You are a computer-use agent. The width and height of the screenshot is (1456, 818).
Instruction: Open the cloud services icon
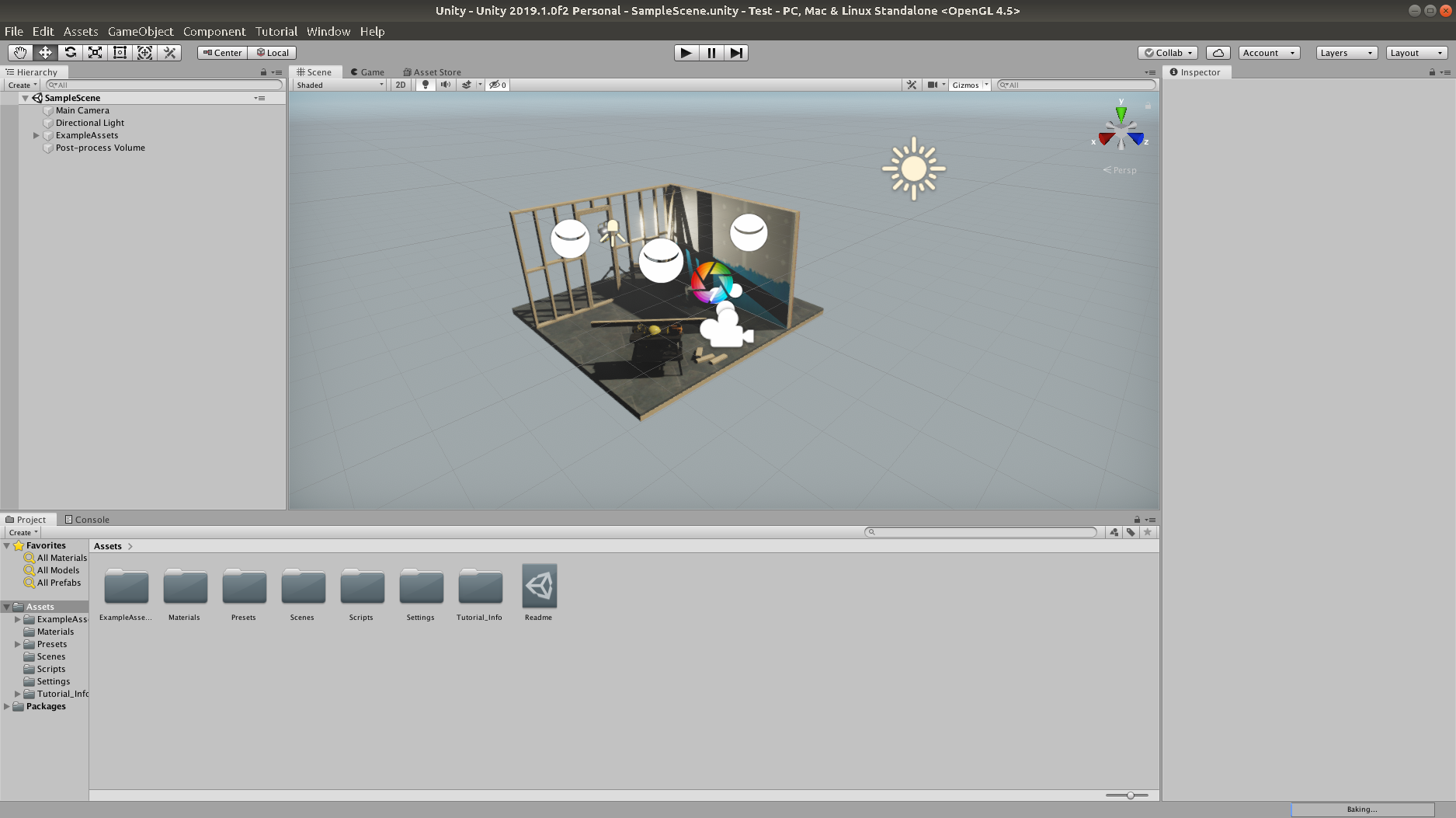point(1218,53)
